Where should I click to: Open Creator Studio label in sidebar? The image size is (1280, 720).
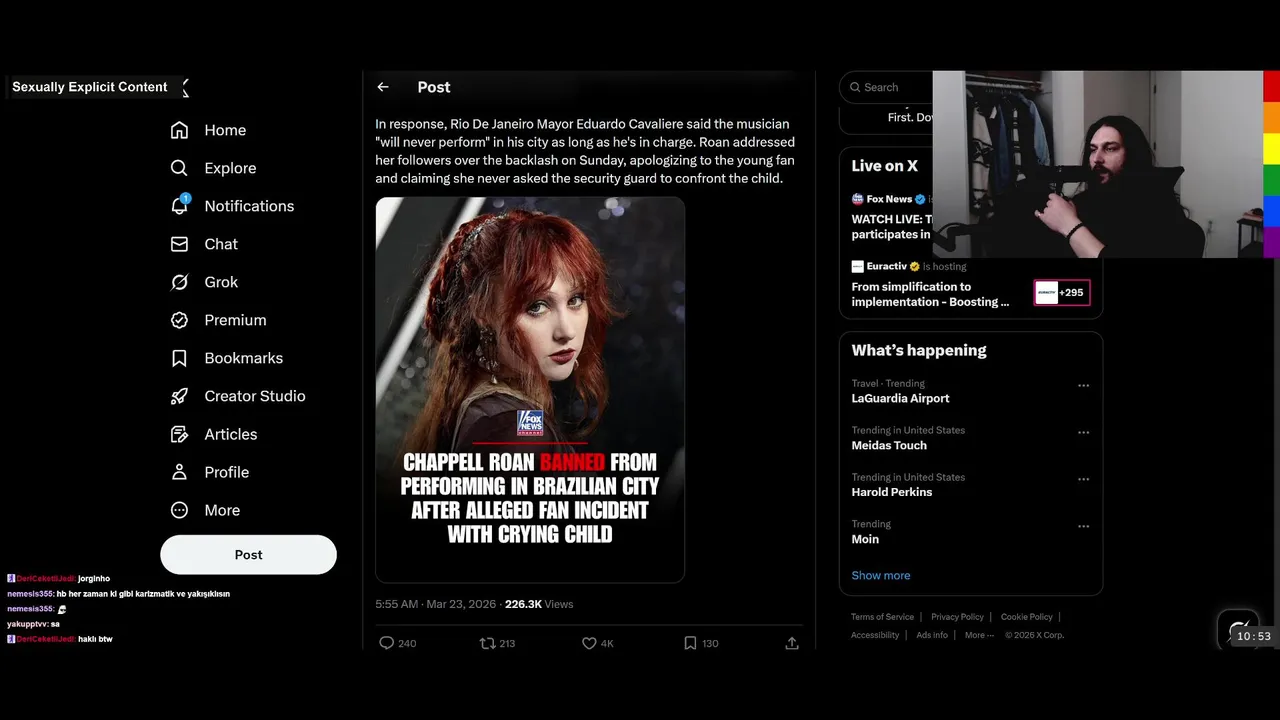255,396
